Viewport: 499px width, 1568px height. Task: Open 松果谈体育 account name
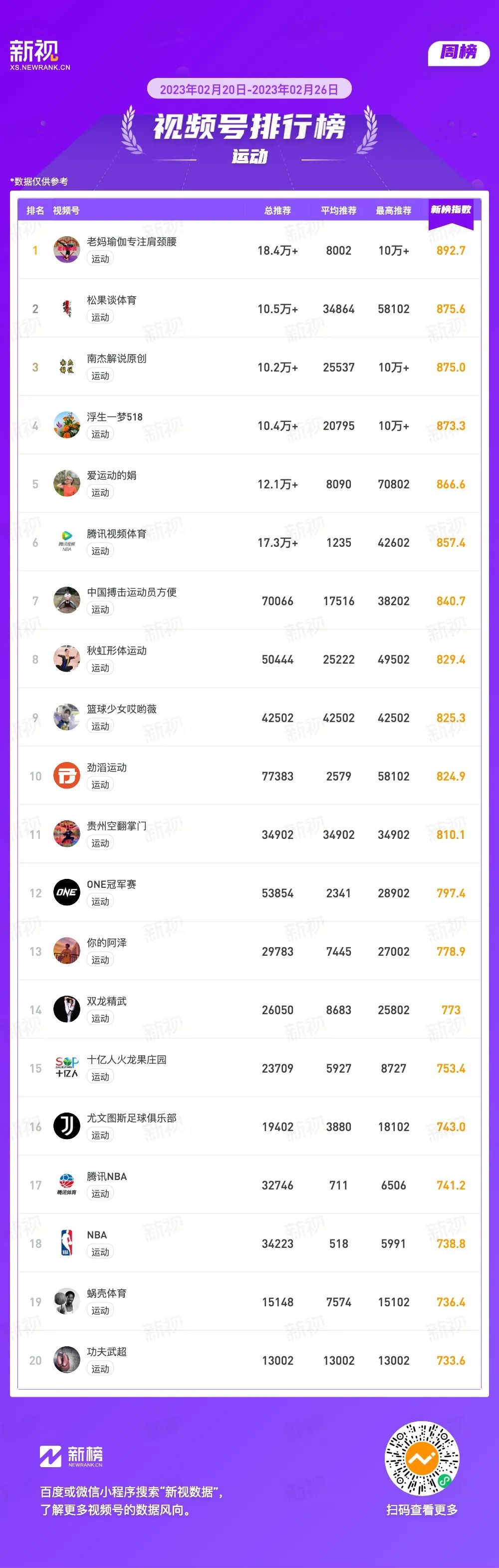(112, 300)
